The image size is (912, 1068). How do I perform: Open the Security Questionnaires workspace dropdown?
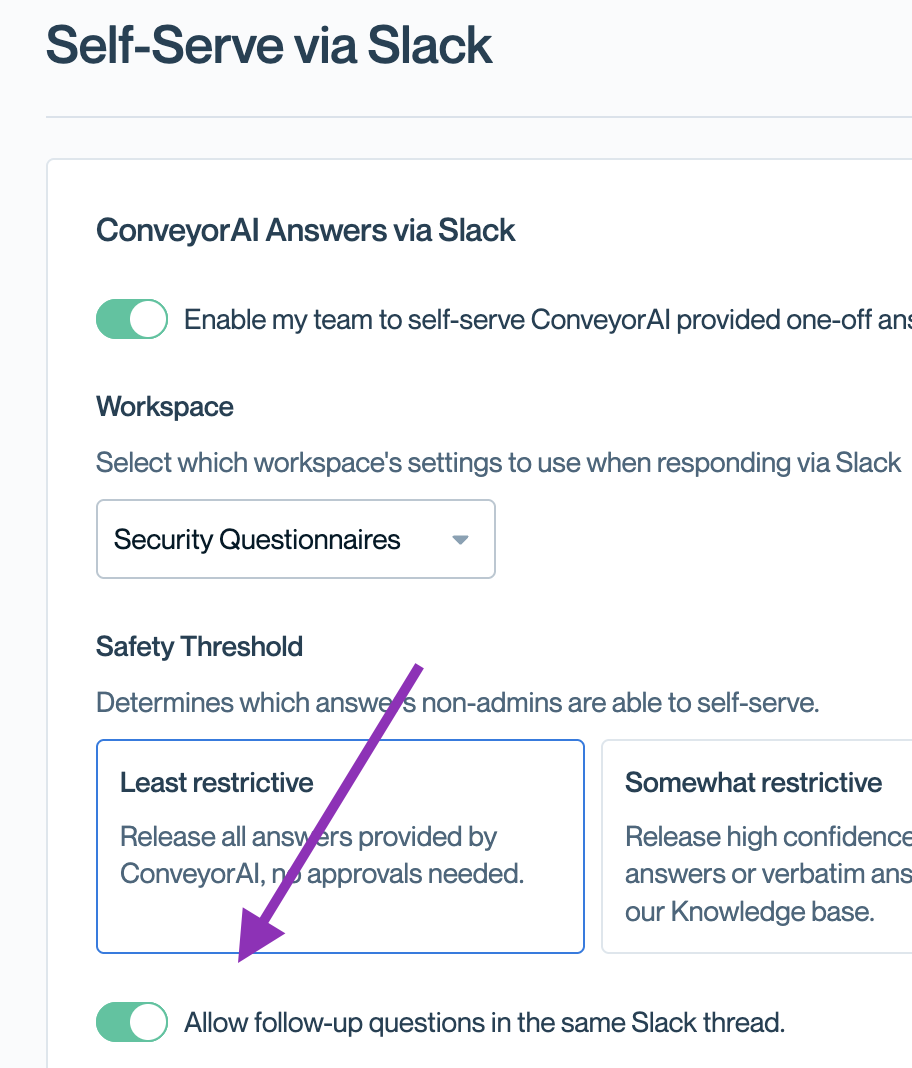pyautogui.click(x=296, y=539)
